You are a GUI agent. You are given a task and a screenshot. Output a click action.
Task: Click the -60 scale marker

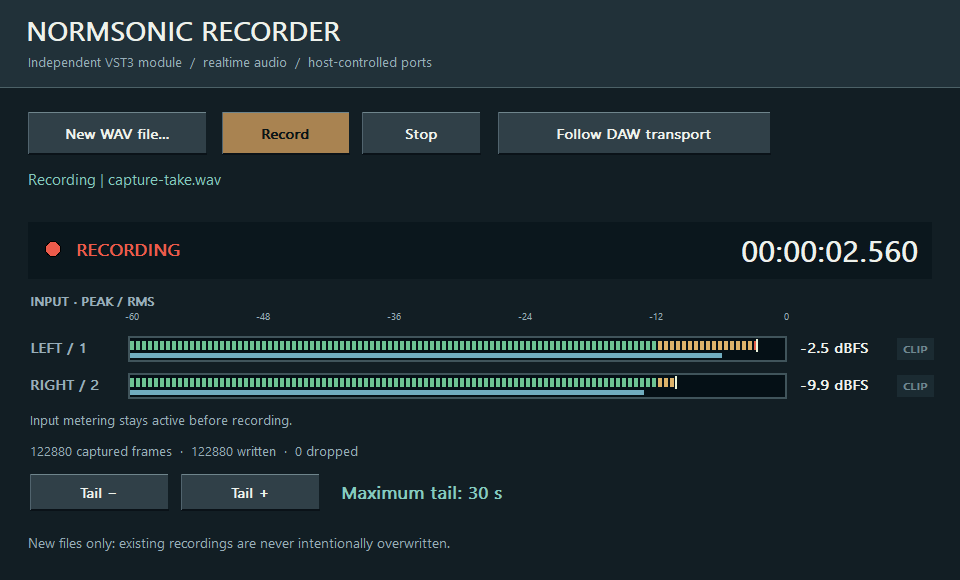click(132, 317)
